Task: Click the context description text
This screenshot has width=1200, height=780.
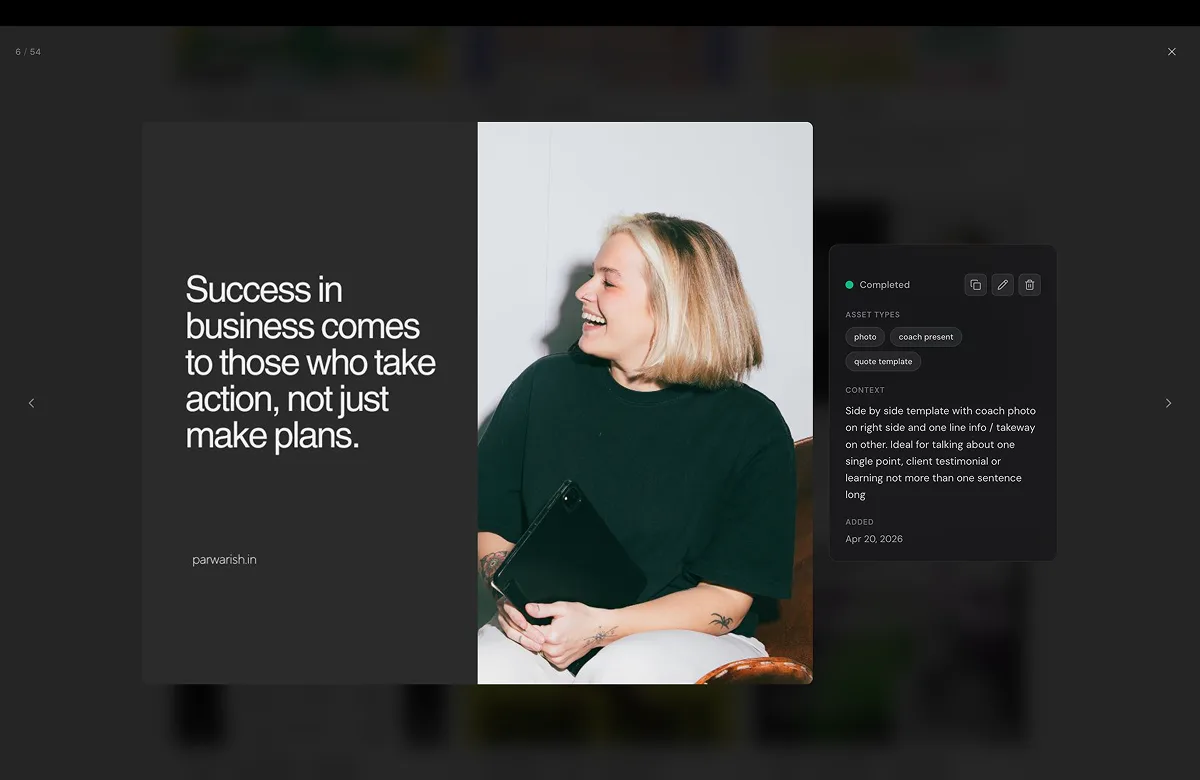Action: click(x=941, y=453)
